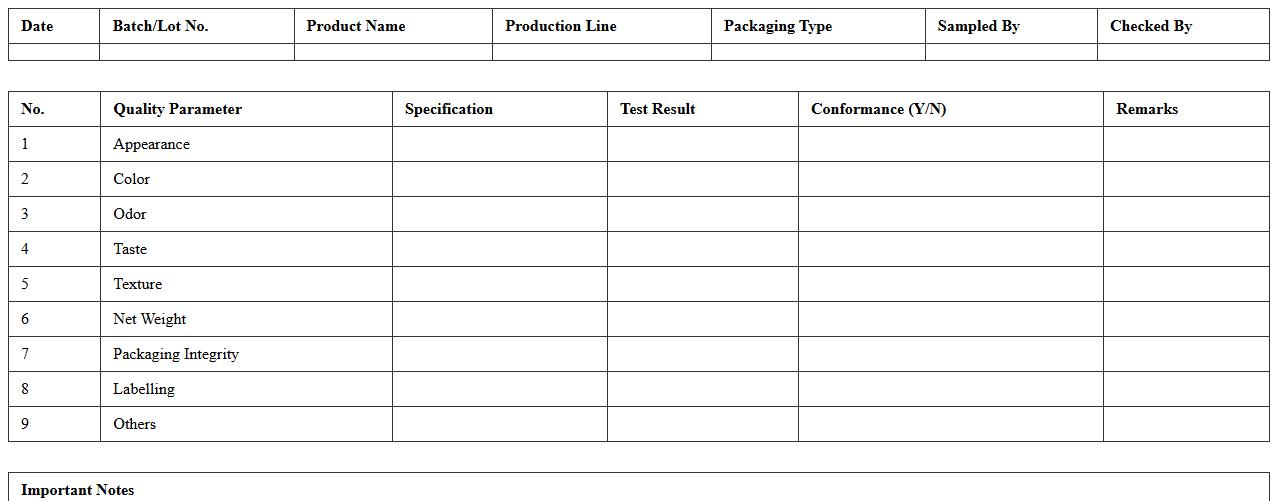
Task: Click the Quality Parameter column header
Action: [x=177, y=109]
